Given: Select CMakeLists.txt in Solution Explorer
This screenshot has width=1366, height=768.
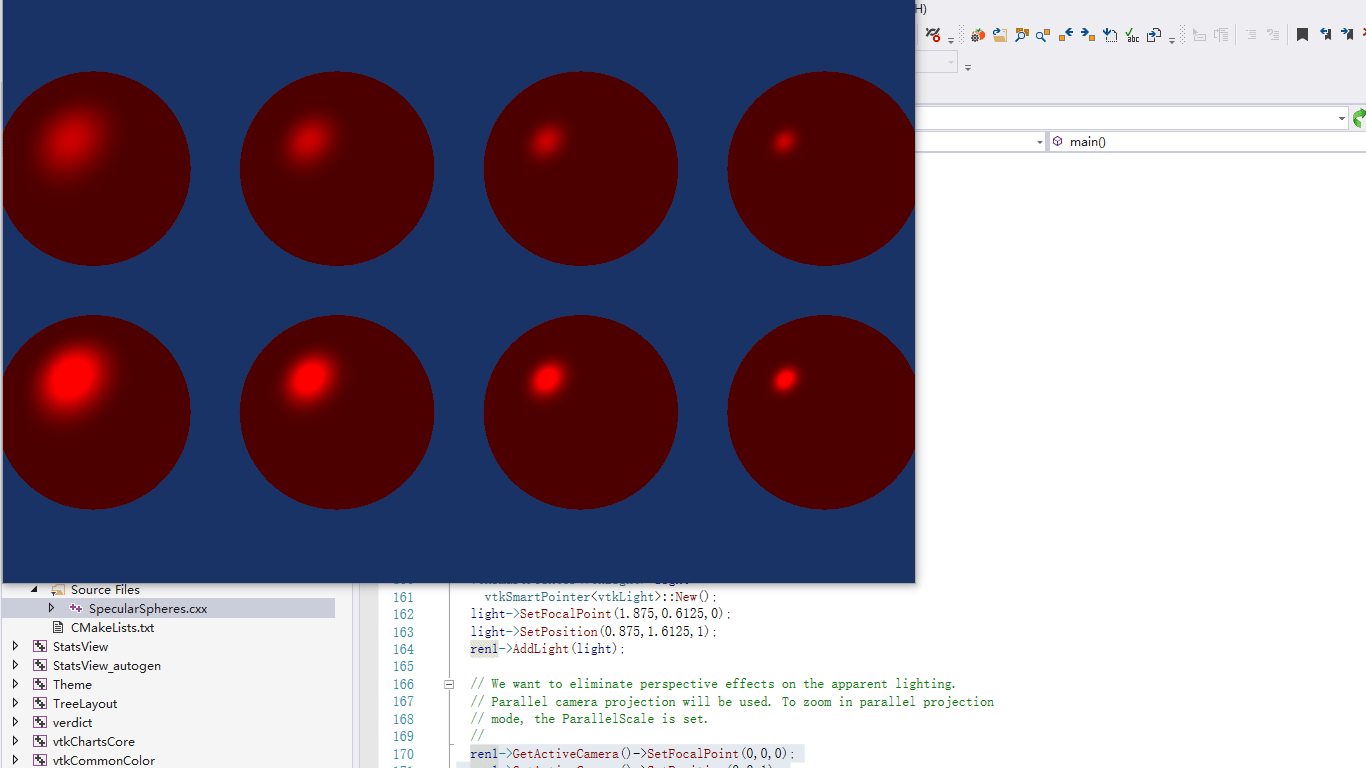Looking at the screenshot, I should [x=112, y=628].
